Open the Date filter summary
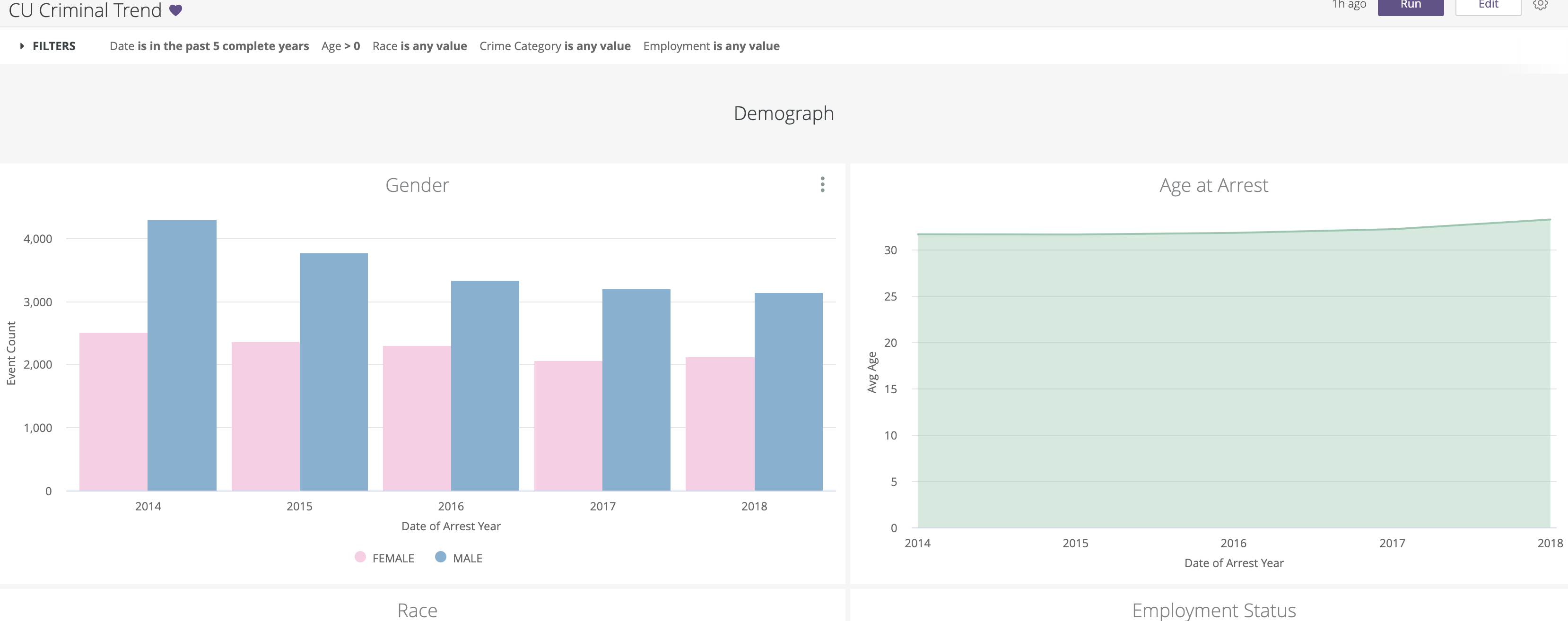This screenshot has width=1568, height=621. (x=209, y=46)
